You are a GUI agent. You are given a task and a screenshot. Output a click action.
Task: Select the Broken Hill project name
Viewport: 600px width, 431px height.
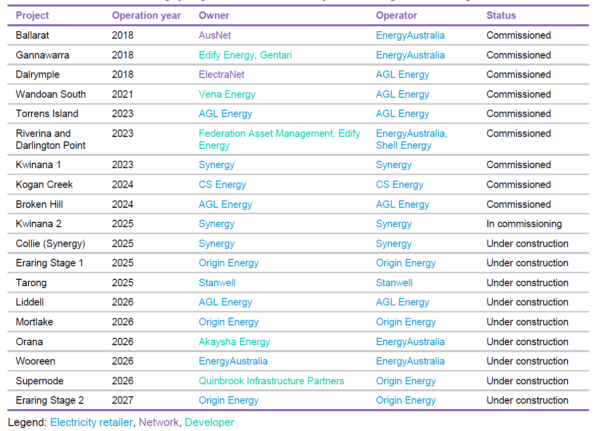tap(39, 204)
